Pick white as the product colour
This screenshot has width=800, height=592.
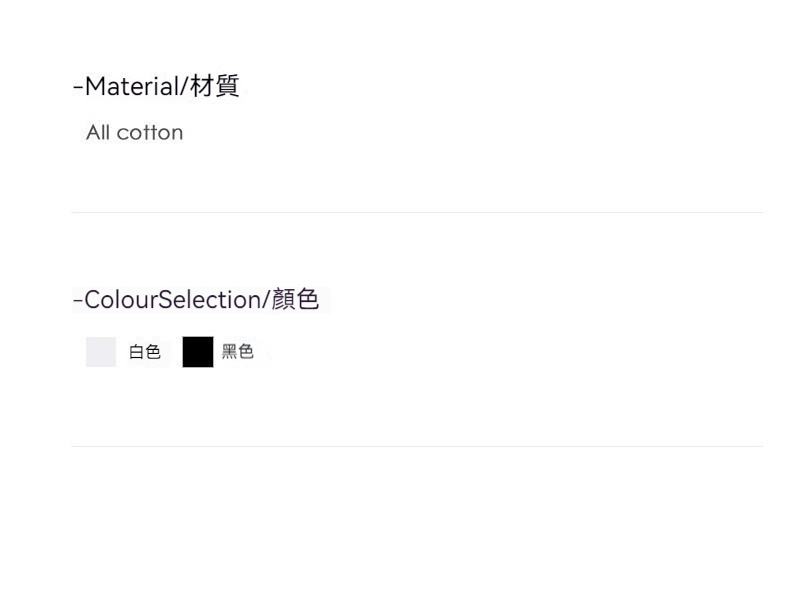[101, 352]
